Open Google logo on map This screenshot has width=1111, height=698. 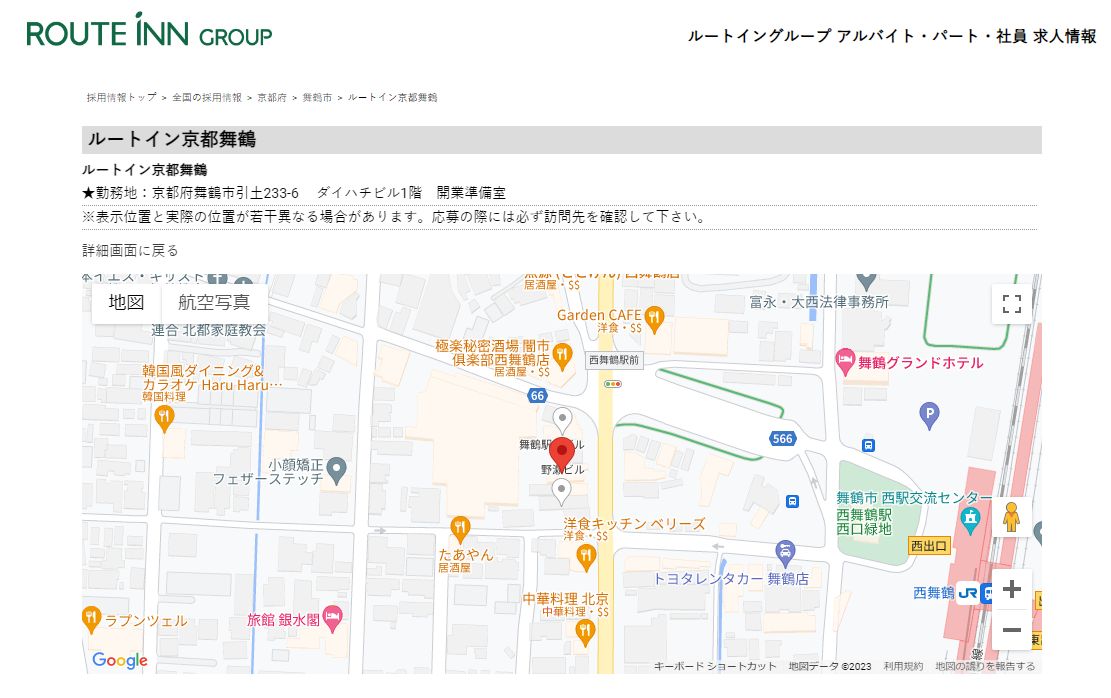tap(120, 660)
